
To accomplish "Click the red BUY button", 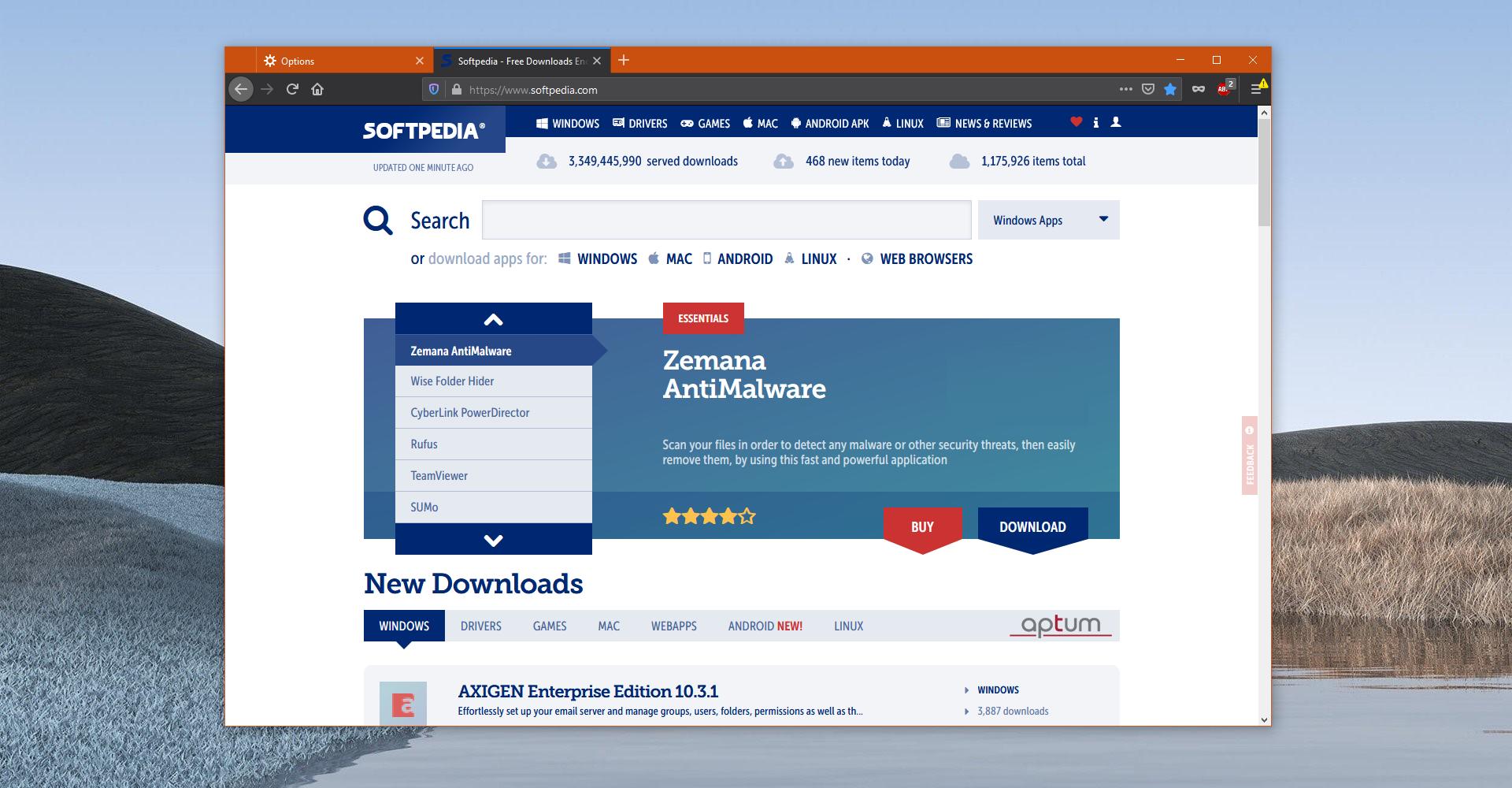I will tap(922, 527).
